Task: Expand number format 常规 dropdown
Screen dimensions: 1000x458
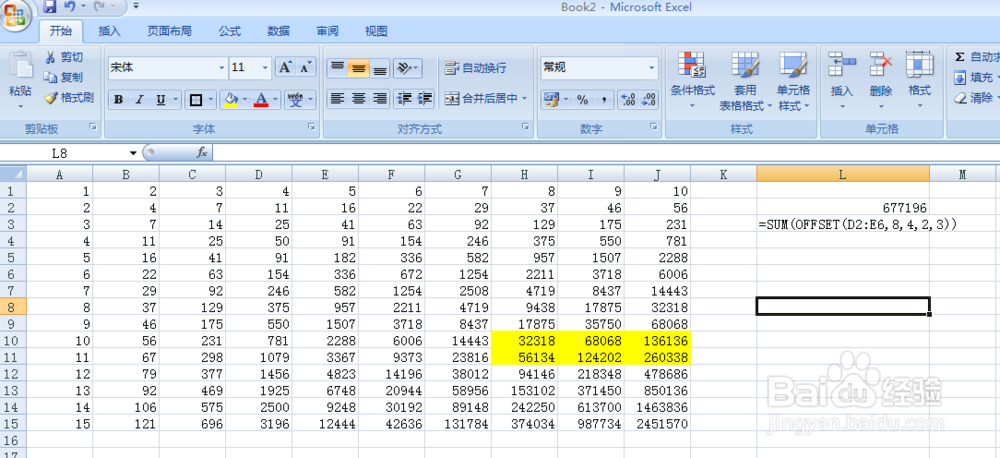Action: pos(652,68)
